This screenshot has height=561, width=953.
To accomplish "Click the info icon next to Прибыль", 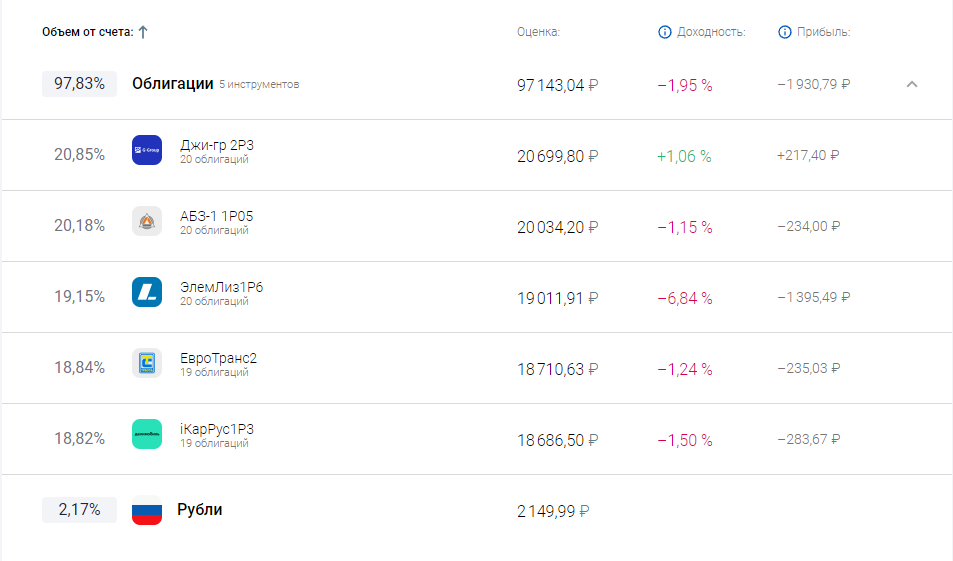I will [x=785, y=32].
